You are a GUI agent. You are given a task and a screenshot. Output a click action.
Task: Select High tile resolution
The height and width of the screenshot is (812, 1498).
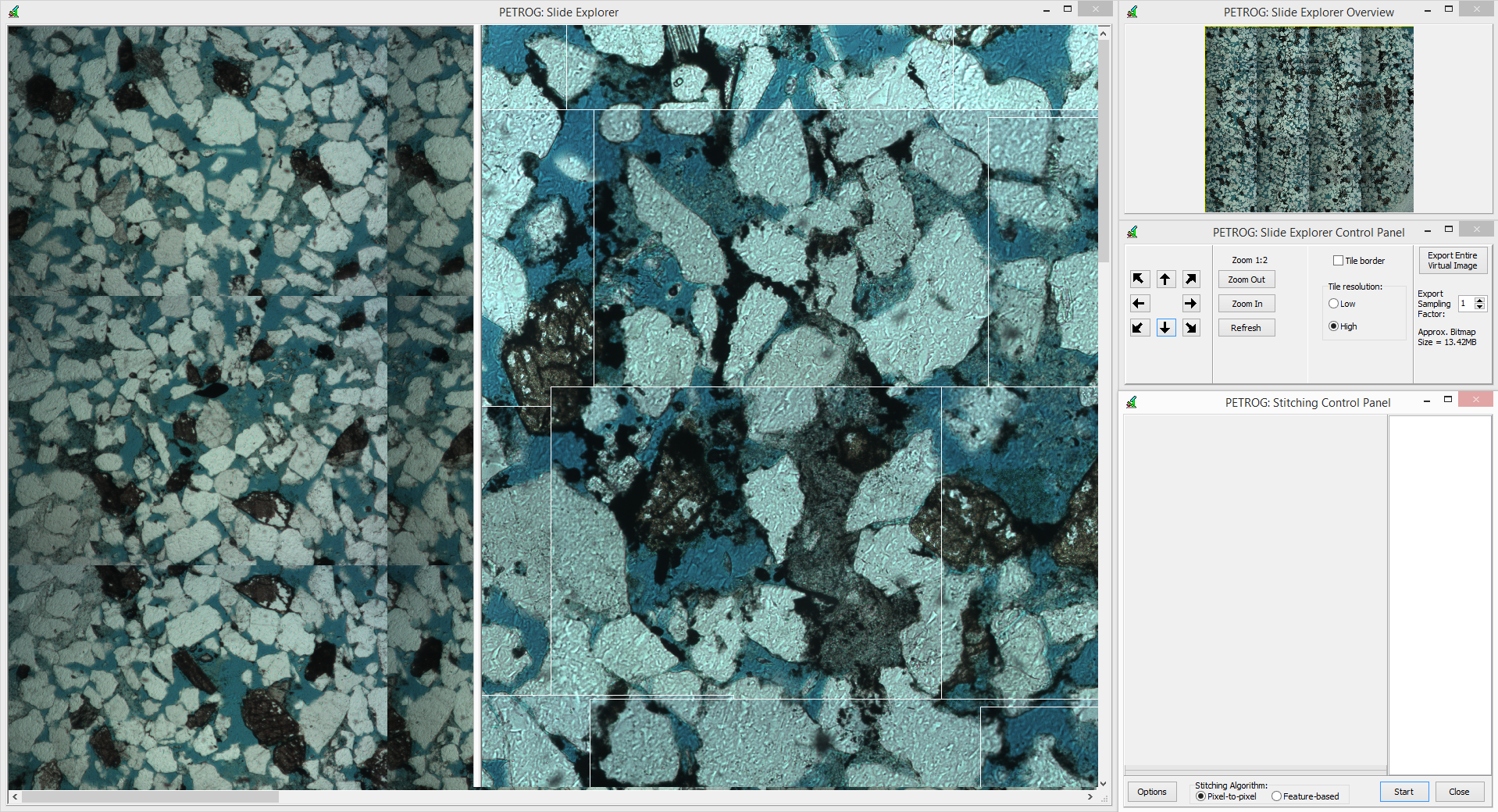tap(1333, 326)
